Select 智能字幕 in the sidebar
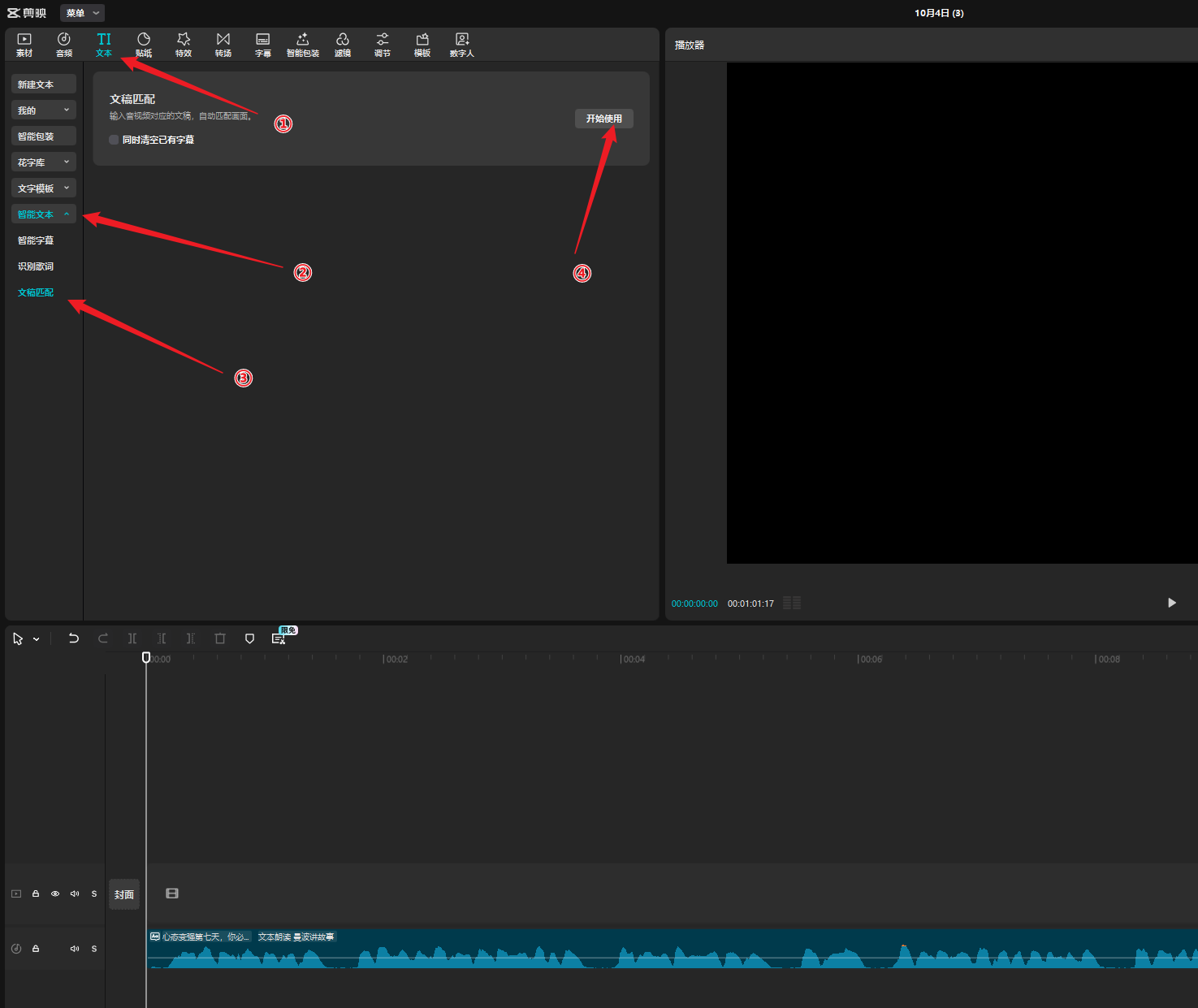Screen dimensions: 1198x1008 [x=36, y=240]
